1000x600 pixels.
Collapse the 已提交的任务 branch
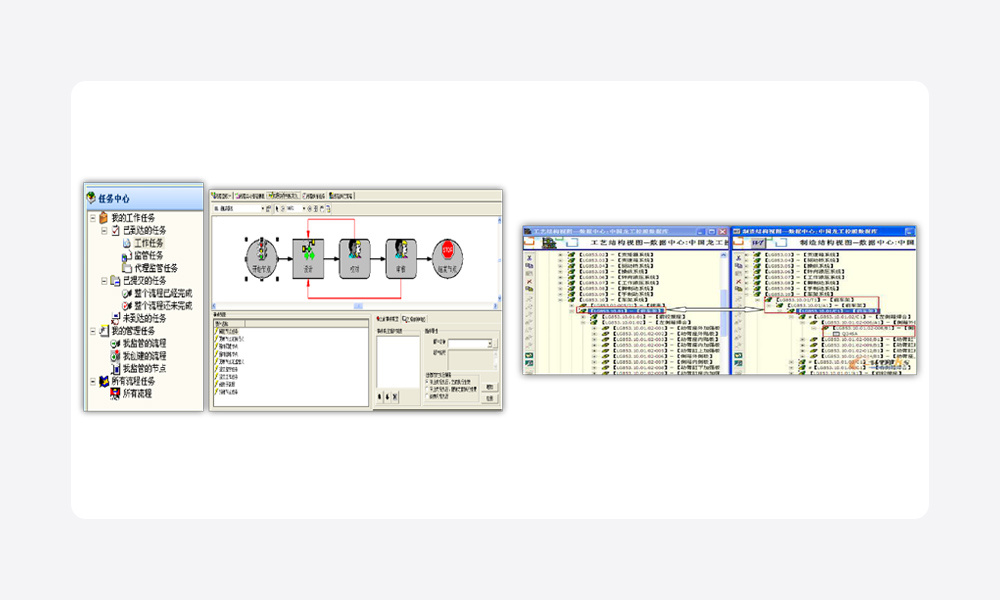[x=104, y=281]
